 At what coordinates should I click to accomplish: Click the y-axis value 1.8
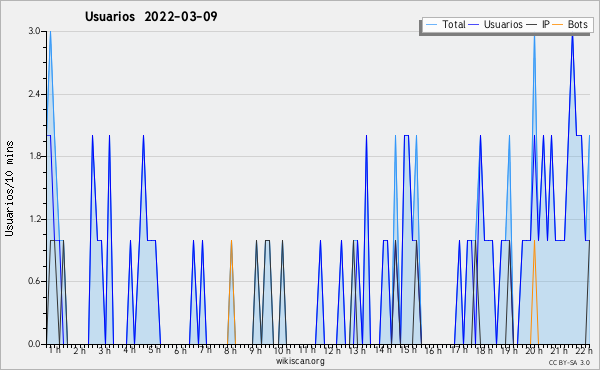[x=34, y=156]
